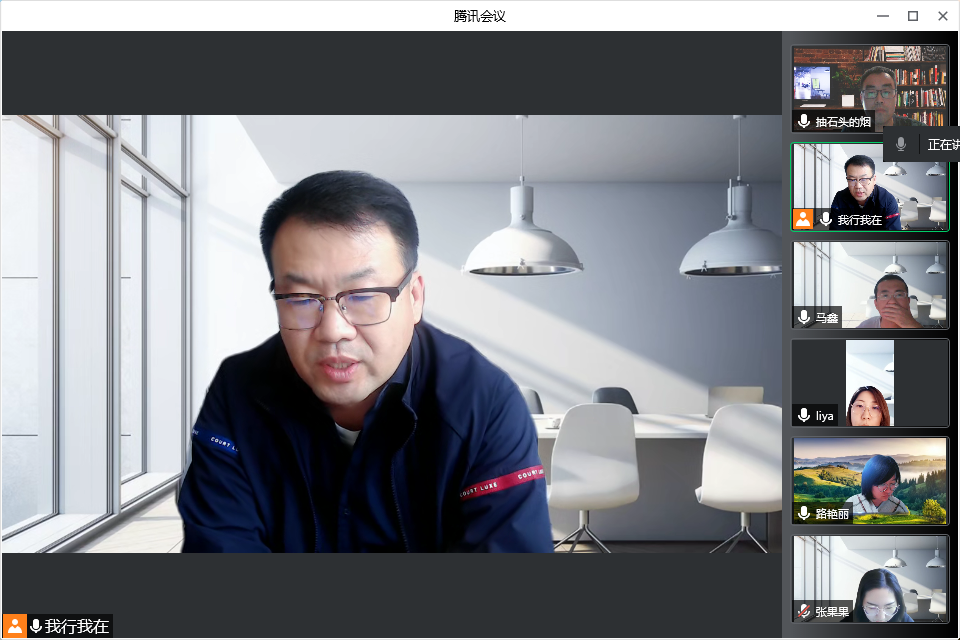Select 抽石头的烟's video thumbnail
960x640 pixels.
click(x=870, y=80)
